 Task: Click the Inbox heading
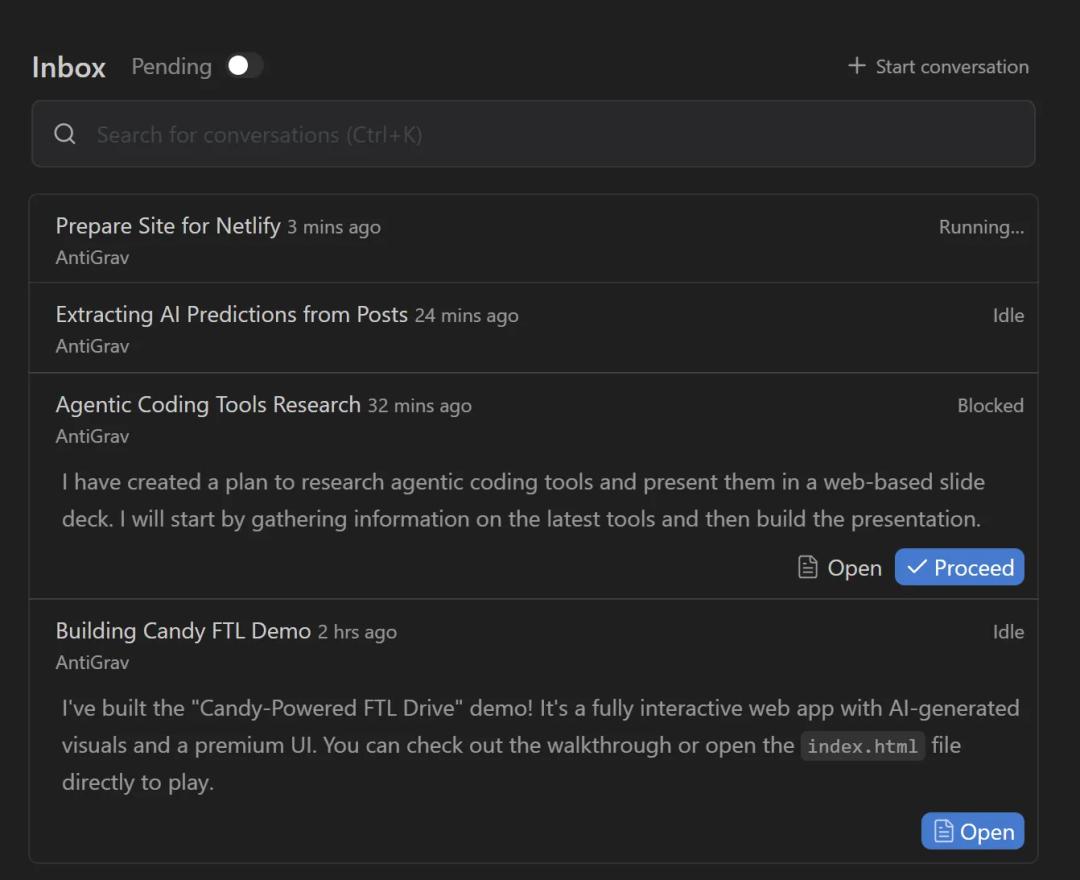(x=69, y=67)
